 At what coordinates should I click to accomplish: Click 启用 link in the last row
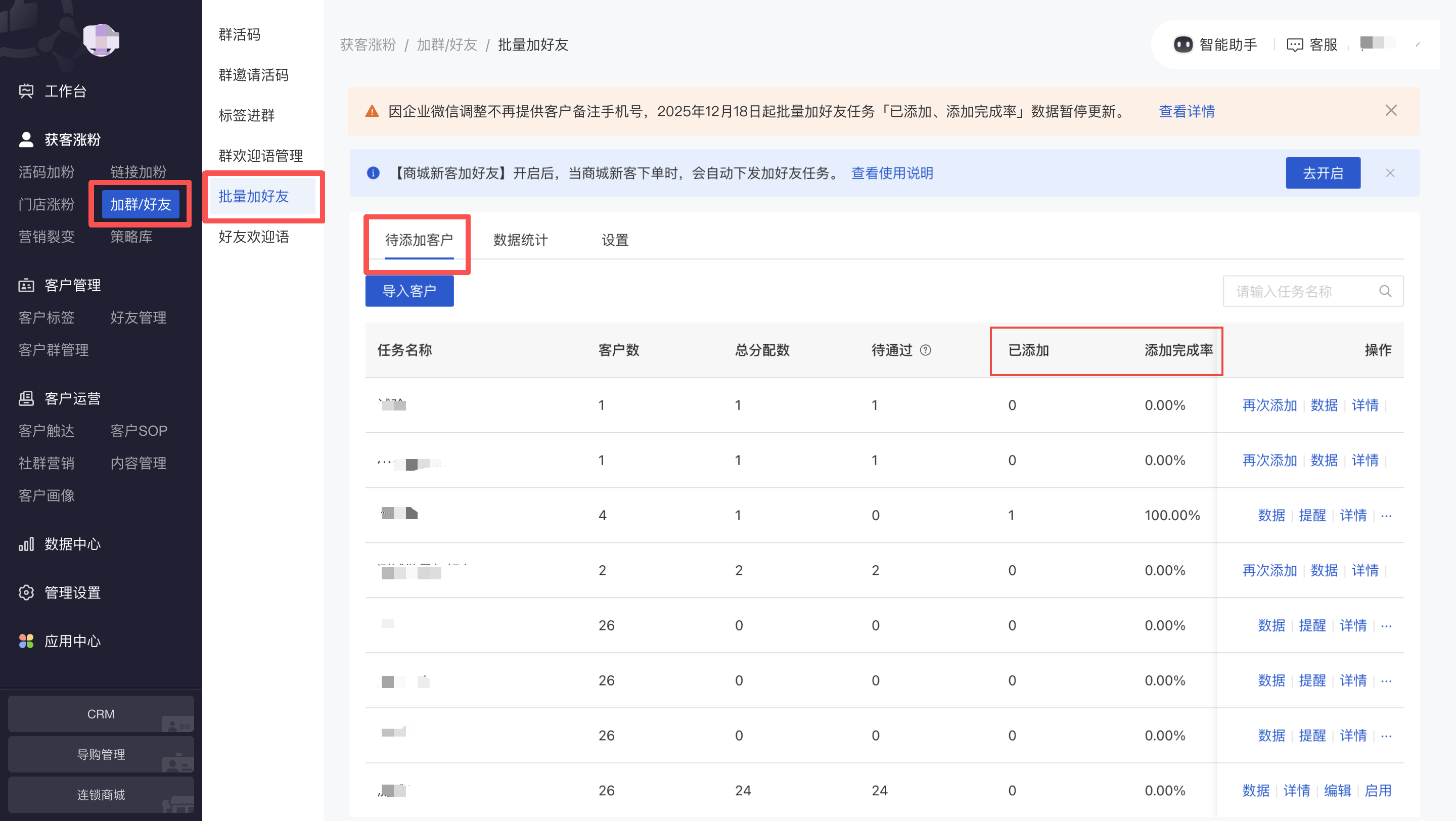click(x=1378, y=791)
